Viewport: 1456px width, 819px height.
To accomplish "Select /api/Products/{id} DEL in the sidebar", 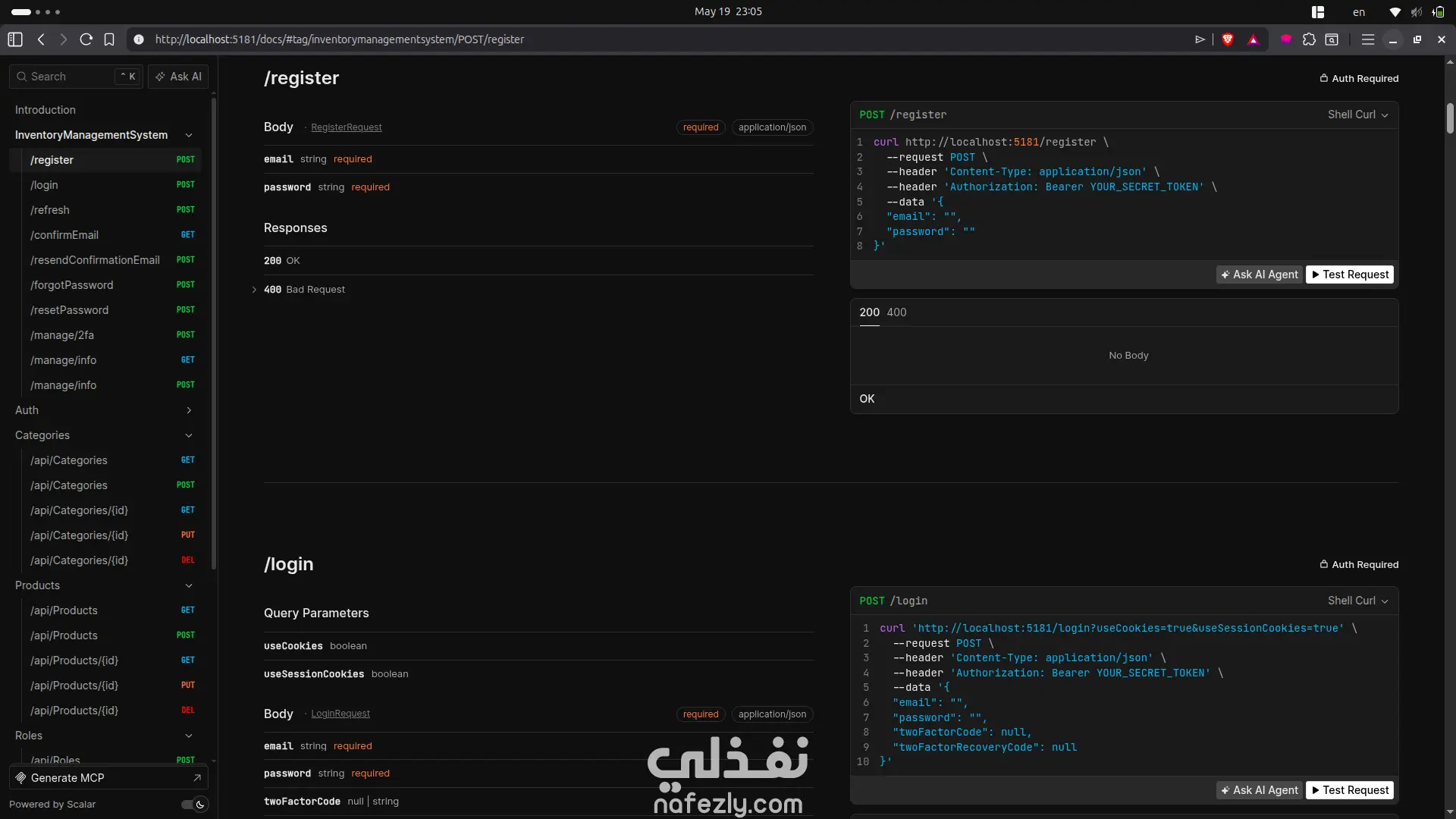I will (x=105, y=711).
